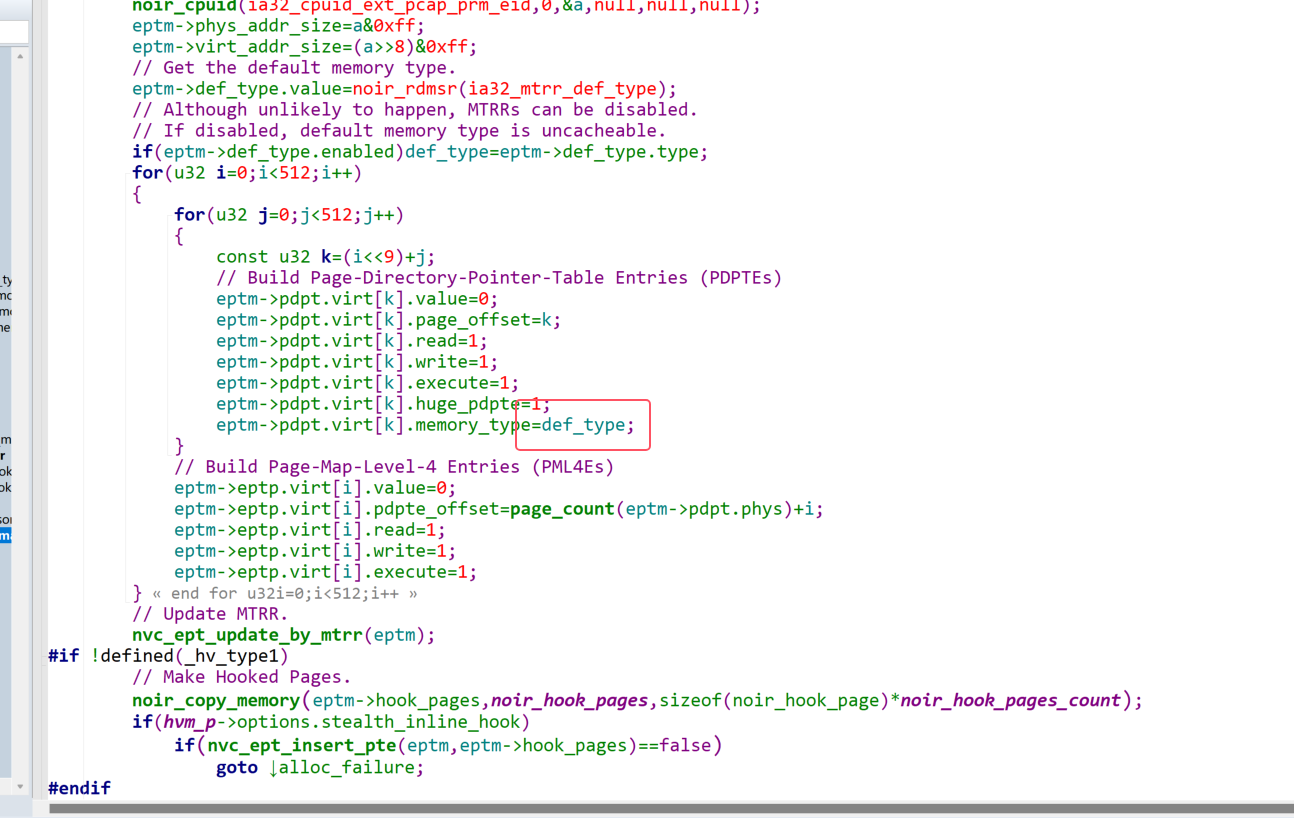Click the "huge_pdpte" field assignment line
This screenshot has width=1294, height=818.
(383, 404)
